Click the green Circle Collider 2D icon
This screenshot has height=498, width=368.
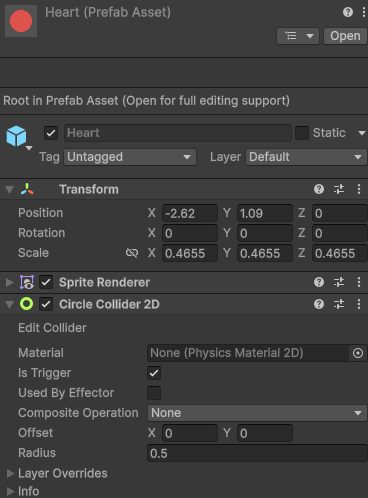27,304
